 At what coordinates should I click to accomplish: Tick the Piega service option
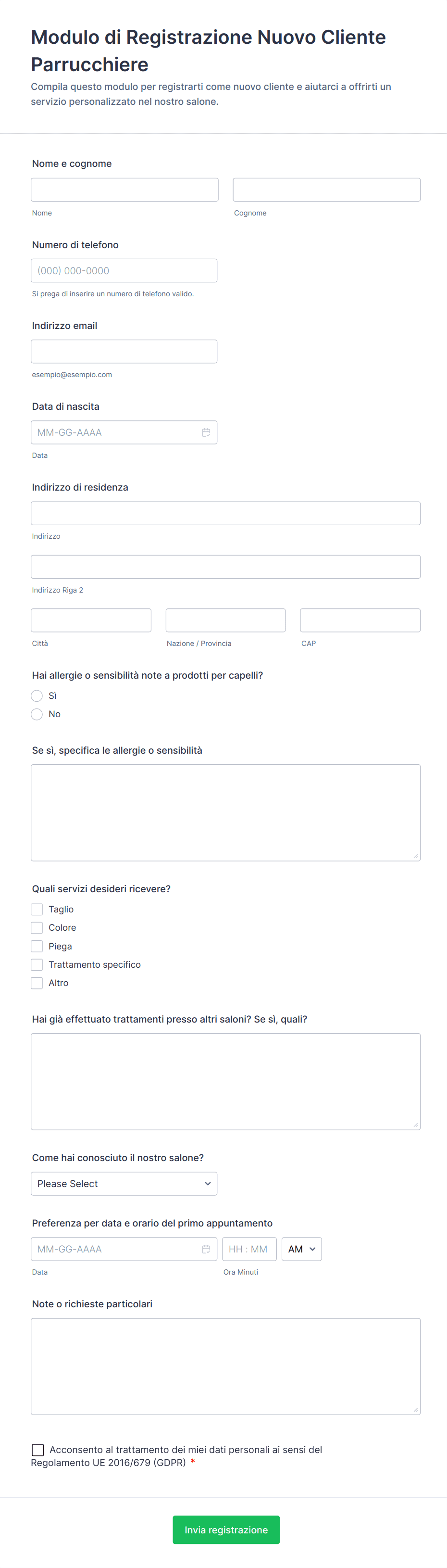point(37,947)
